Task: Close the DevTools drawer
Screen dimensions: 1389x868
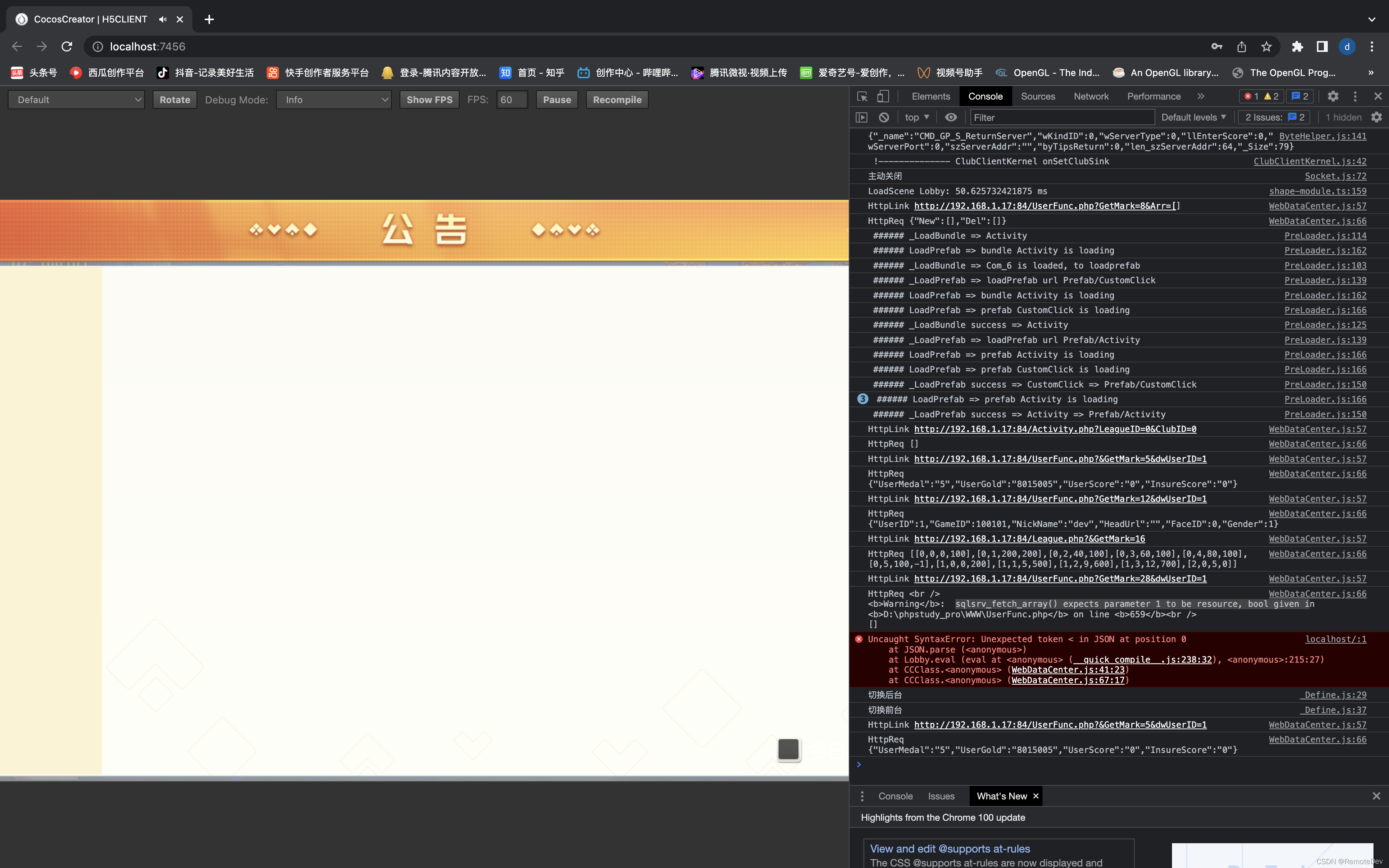Action: tap(1376, 796)
